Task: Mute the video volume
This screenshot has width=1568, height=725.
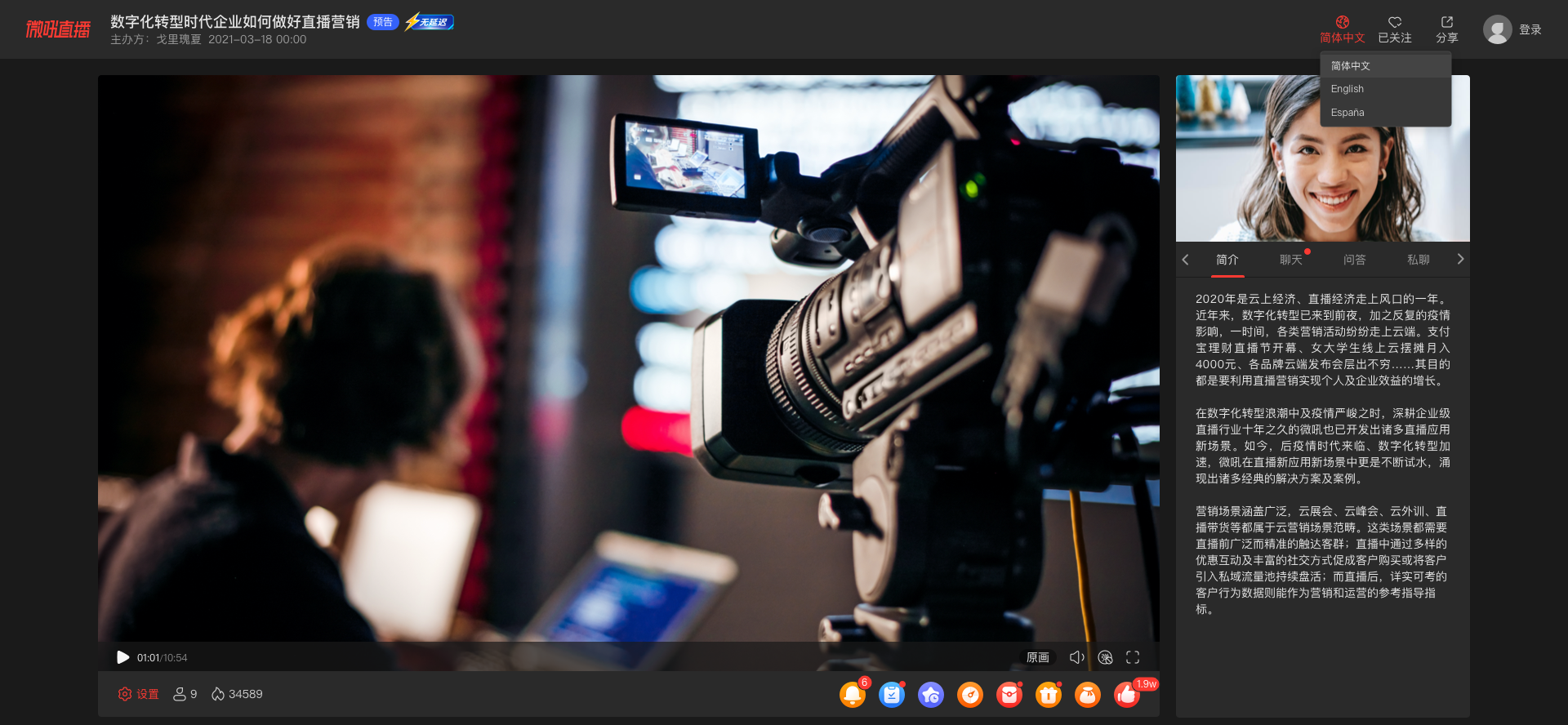Action: pyautogui.click(x=1076, y=657)
